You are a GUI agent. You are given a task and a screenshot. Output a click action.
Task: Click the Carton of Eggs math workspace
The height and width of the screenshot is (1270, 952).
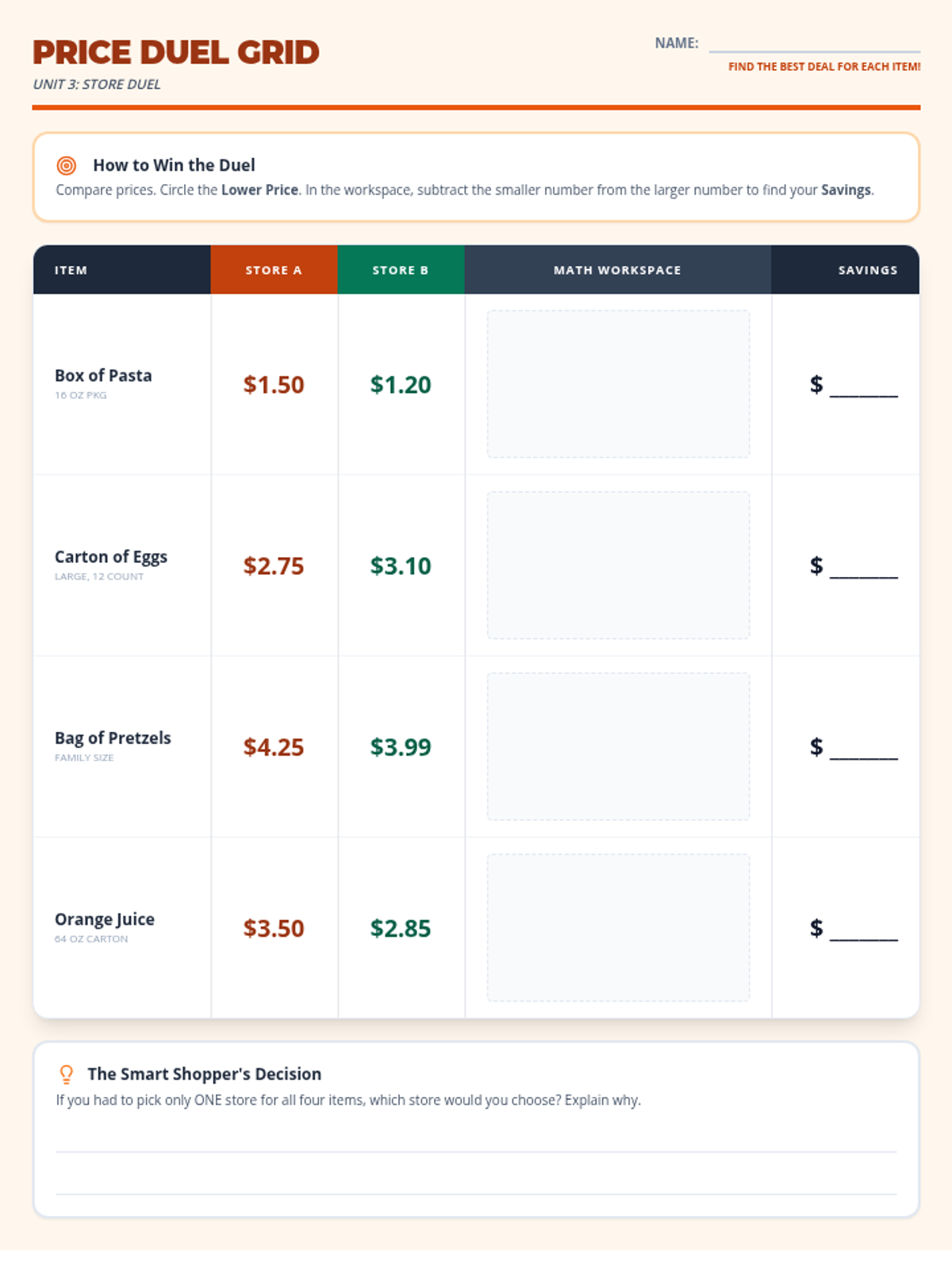click(x=618, y=565)
